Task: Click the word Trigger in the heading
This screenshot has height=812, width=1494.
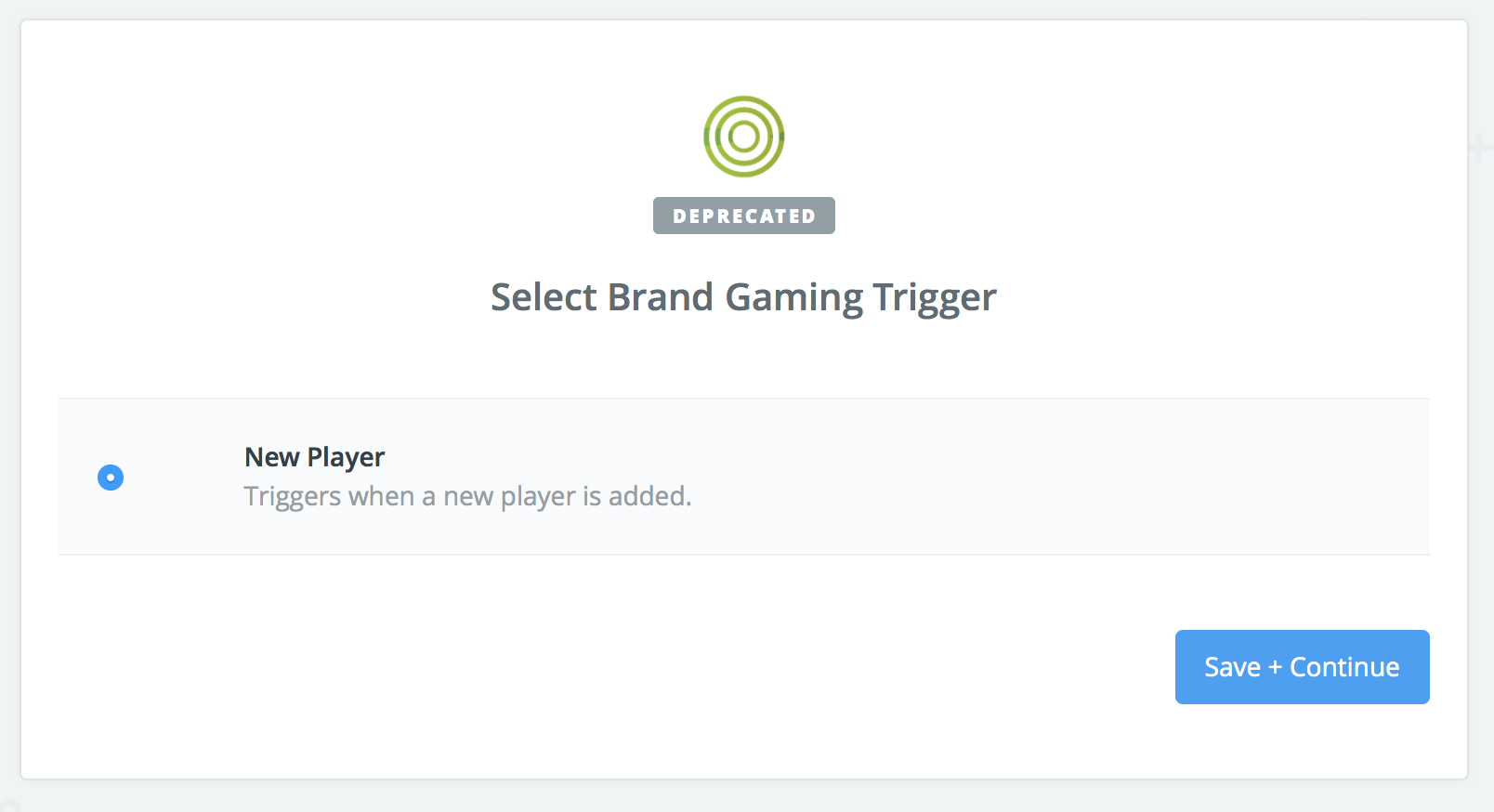Action: [x=935, y=298]
